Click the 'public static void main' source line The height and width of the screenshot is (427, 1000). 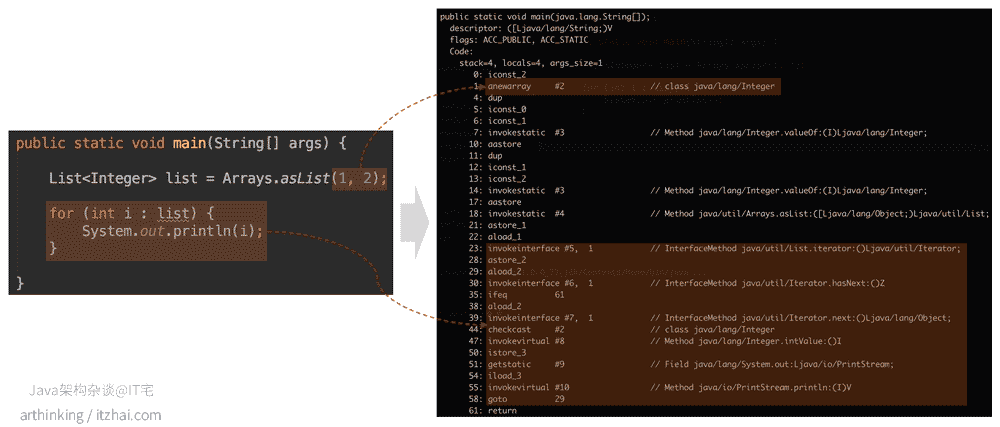click(181, 143)
